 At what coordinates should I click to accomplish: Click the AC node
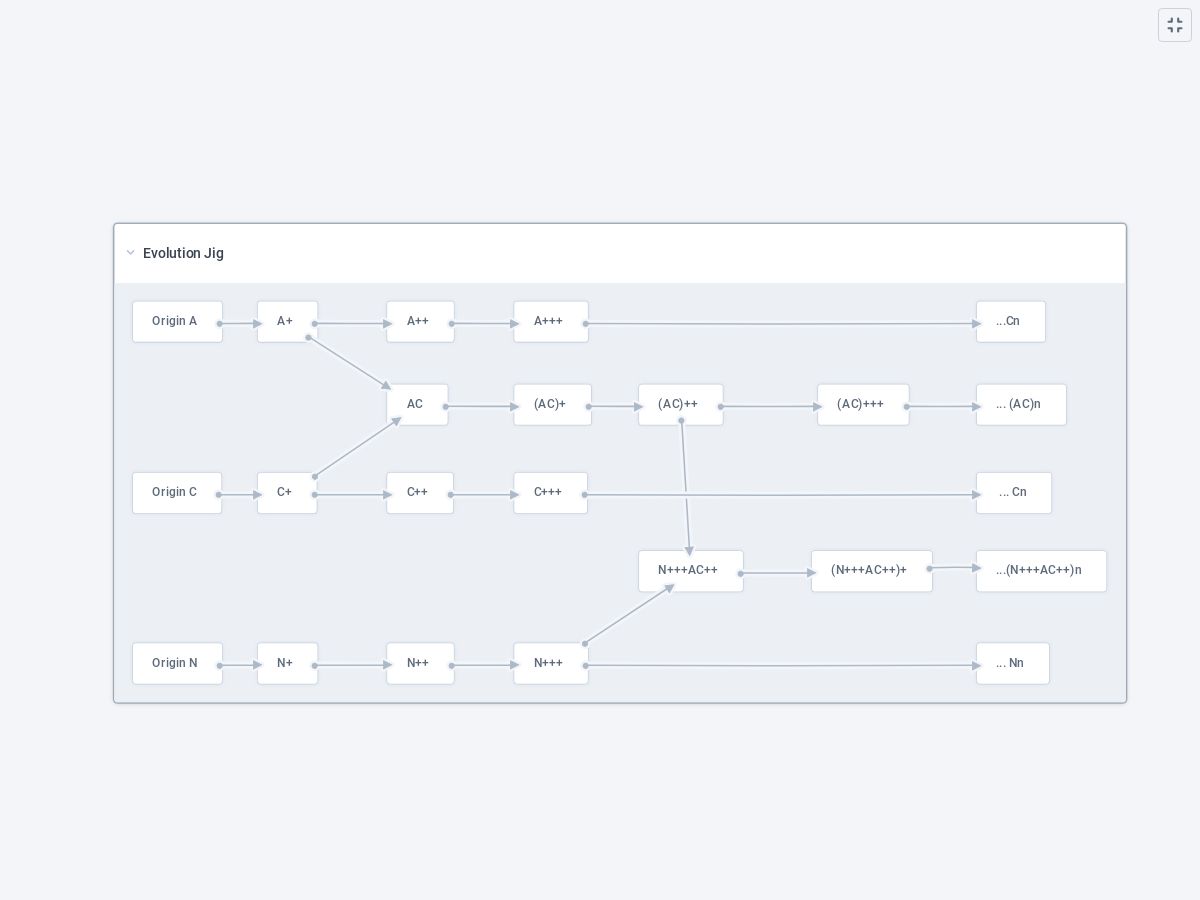tap(417, 405)
